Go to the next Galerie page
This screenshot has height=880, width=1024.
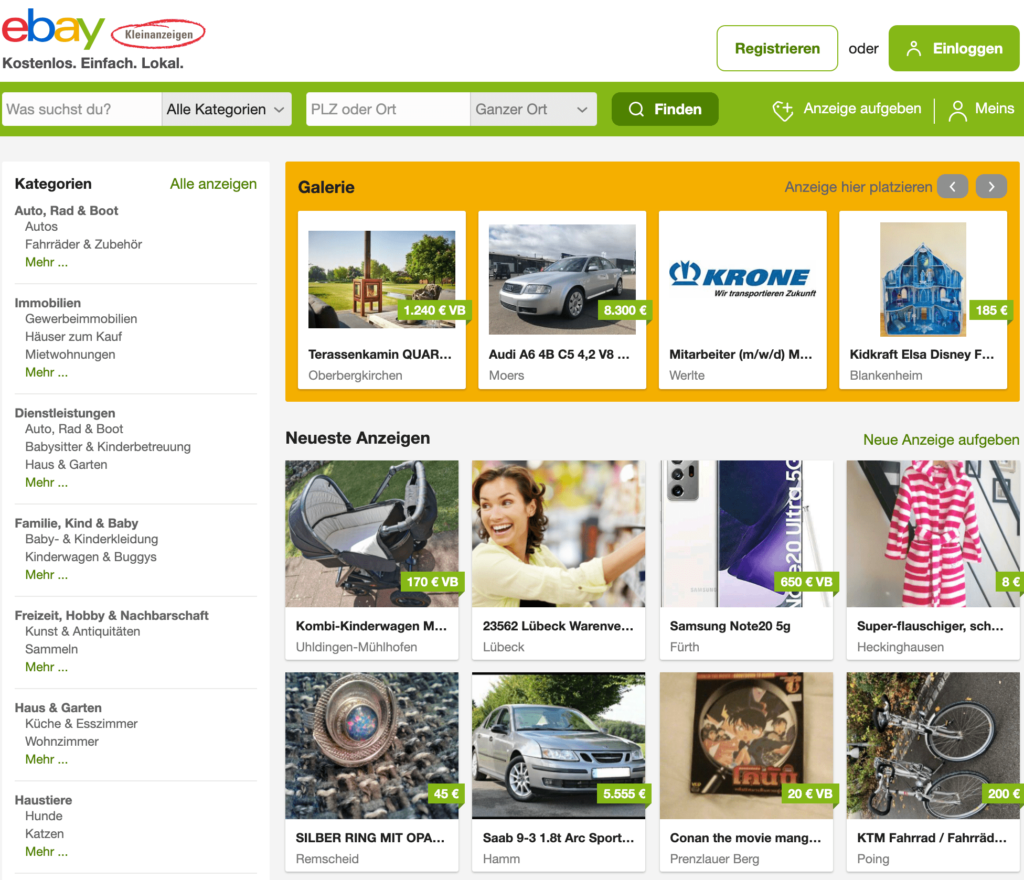tap(991, 187)
